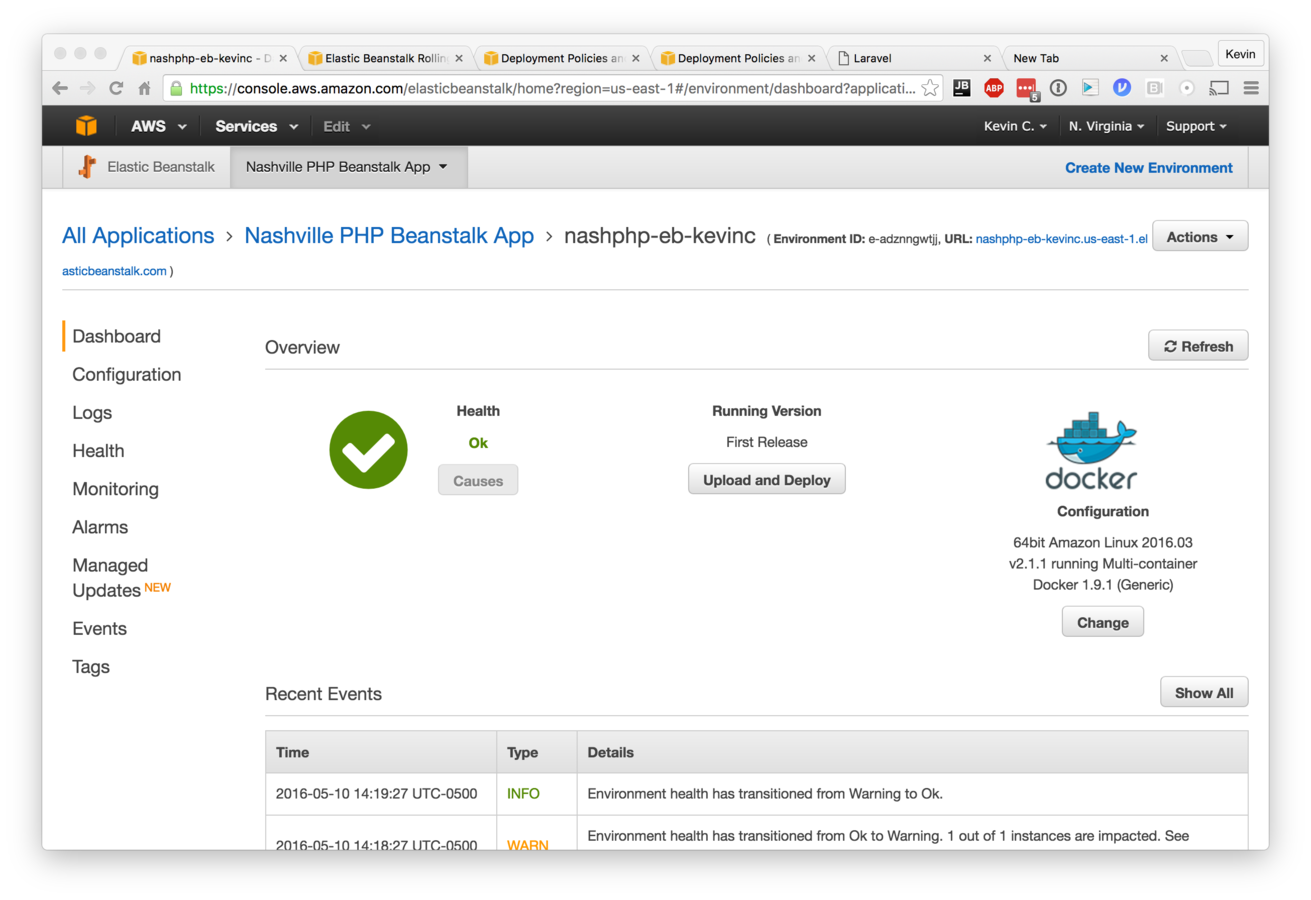
Task: Open Tags in the sidebar
Action: point(91,666)
